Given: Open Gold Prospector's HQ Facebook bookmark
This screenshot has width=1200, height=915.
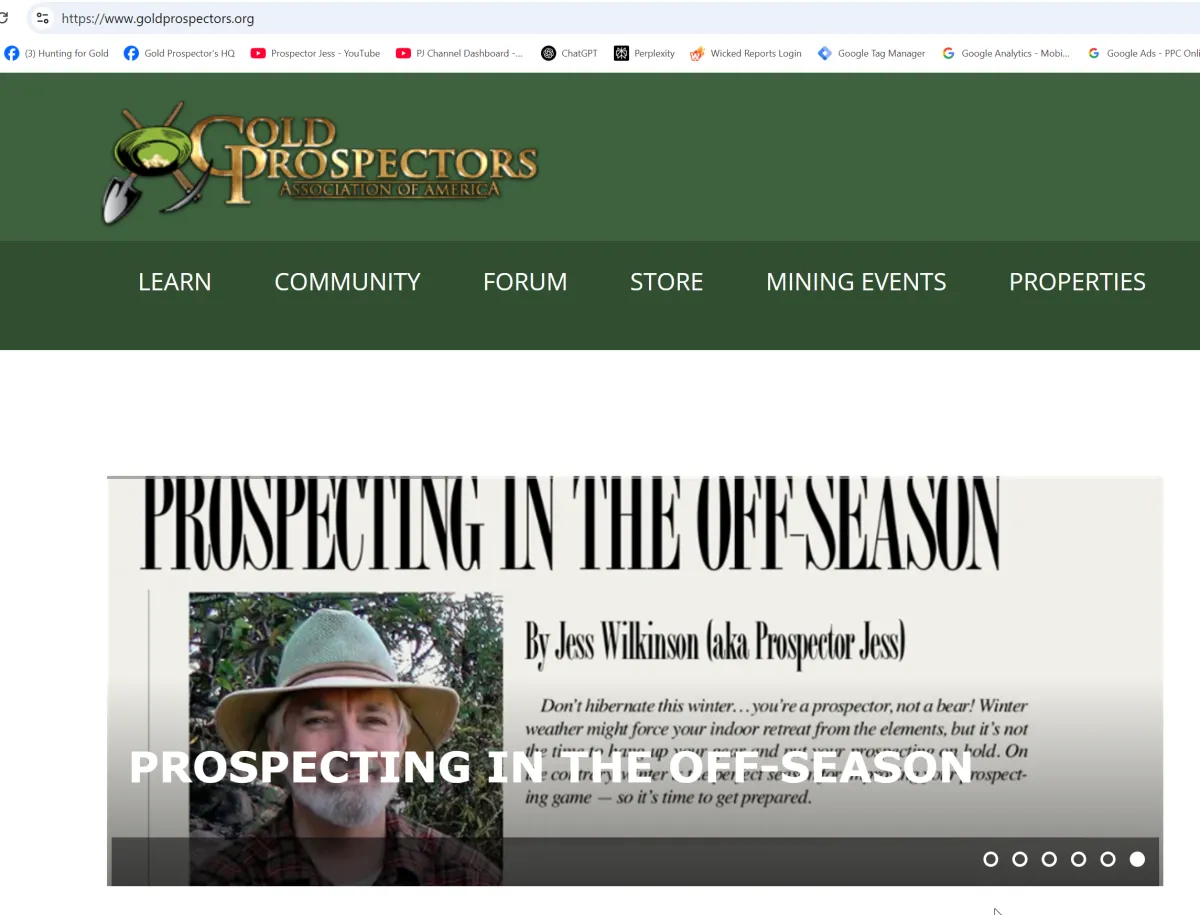Looking at the screenshot, I should [180, 53].
